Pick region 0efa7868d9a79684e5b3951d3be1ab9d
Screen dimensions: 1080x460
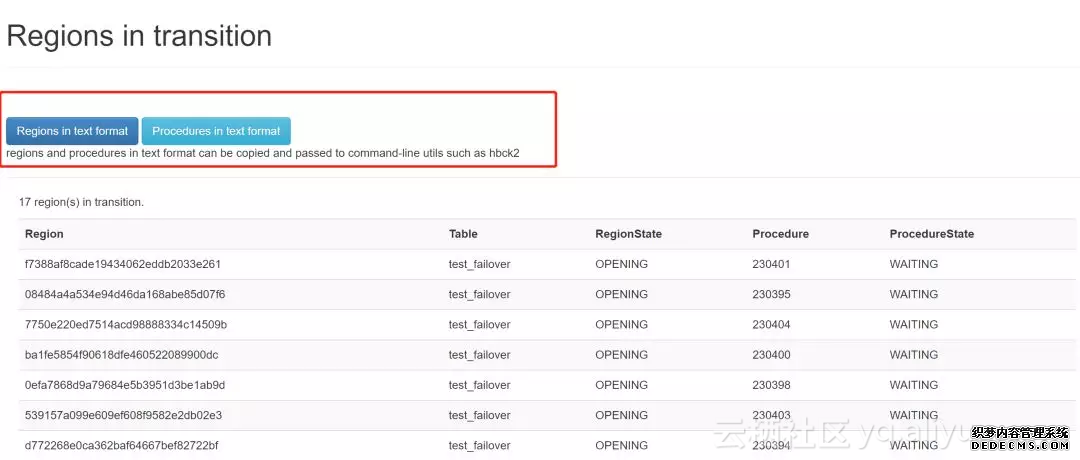pos(125,385)
